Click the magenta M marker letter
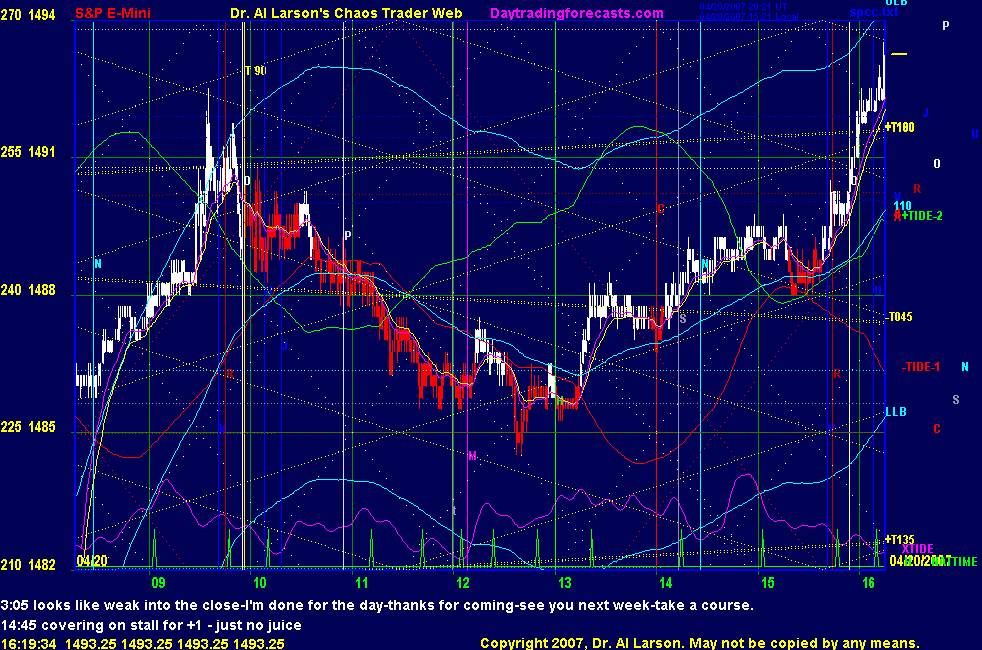 (472, 456)
